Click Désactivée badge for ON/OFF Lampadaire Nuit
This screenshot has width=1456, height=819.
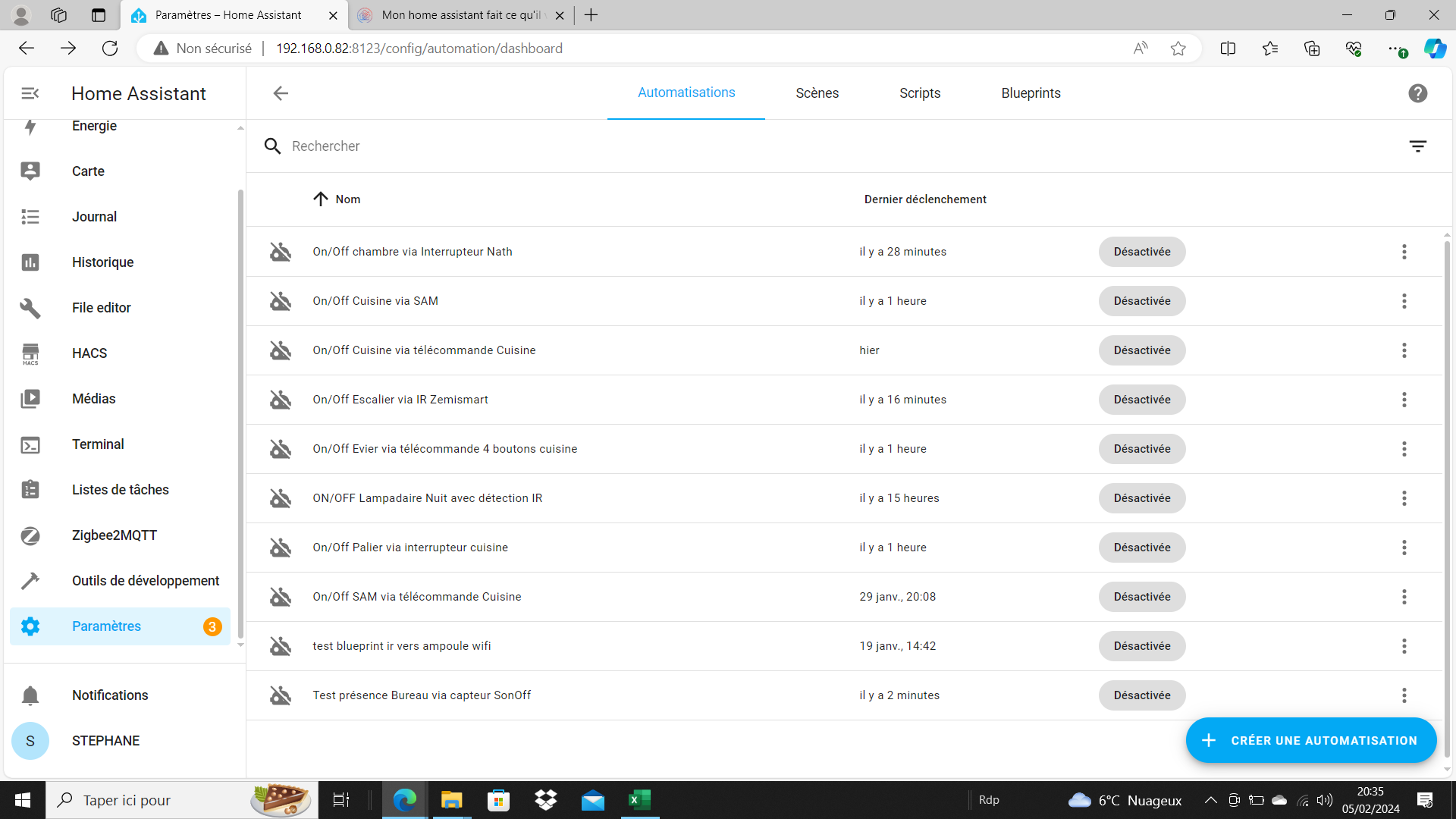1142,498
